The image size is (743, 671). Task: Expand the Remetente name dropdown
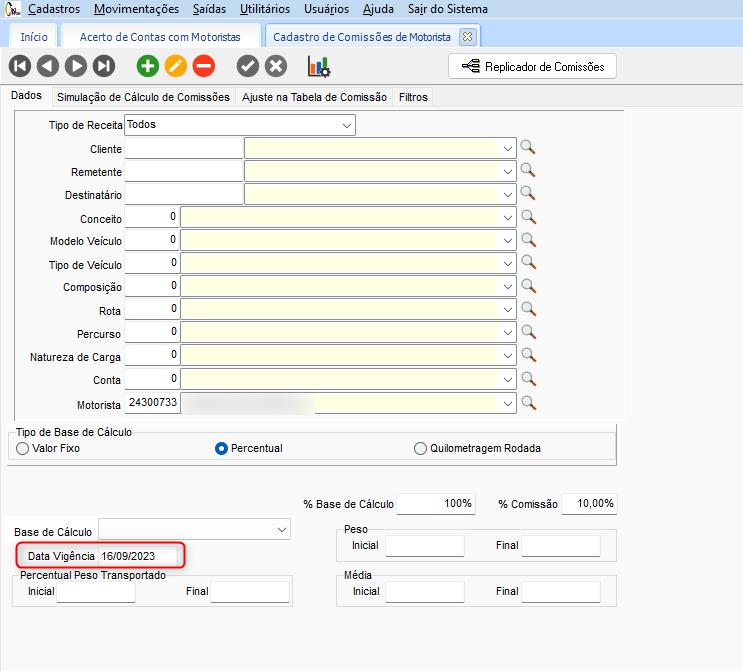[507, 172]
